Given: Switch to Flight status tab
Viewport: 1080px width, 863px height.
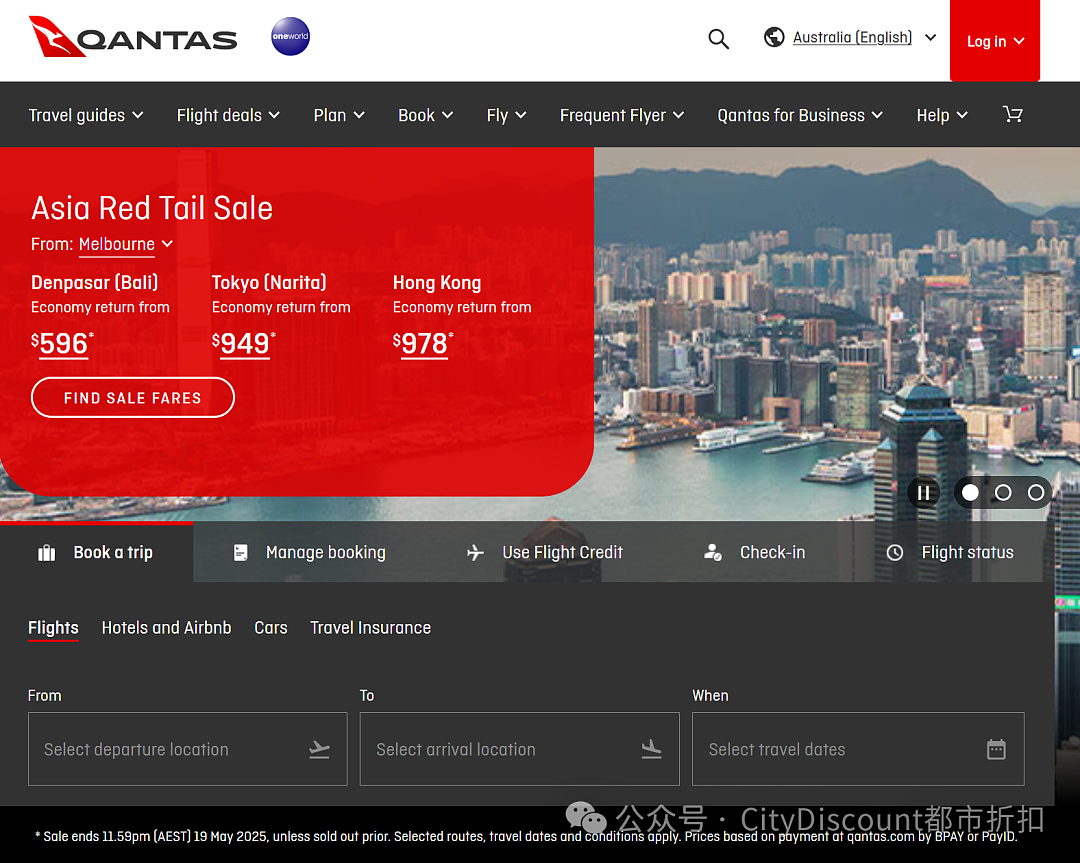Looking at the screenshot, I should [950, 552].
